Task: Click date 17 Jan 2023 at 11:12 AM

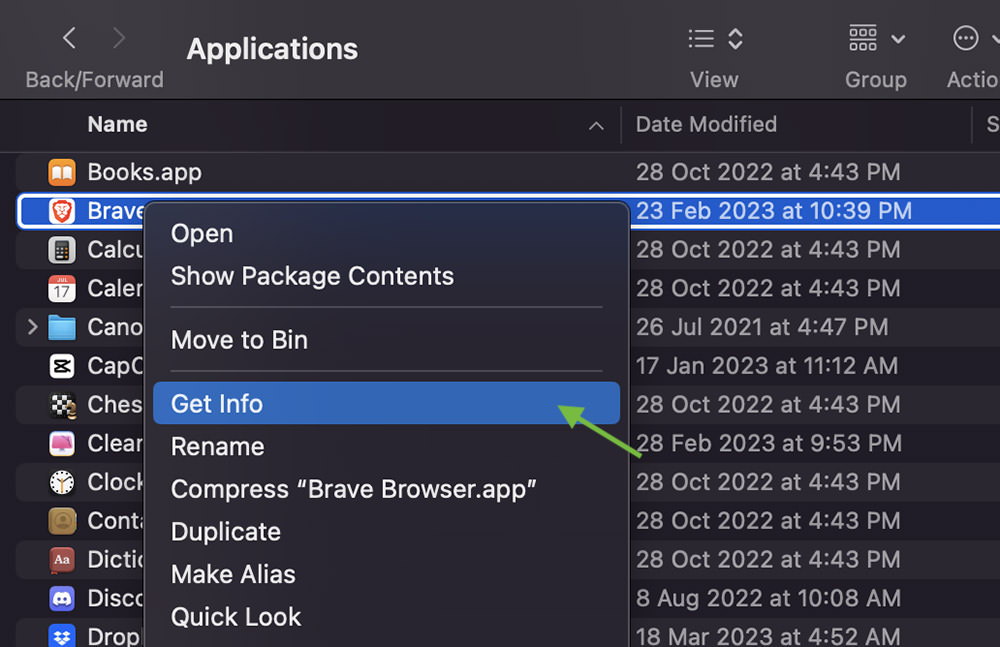Action: coord(767,366)
